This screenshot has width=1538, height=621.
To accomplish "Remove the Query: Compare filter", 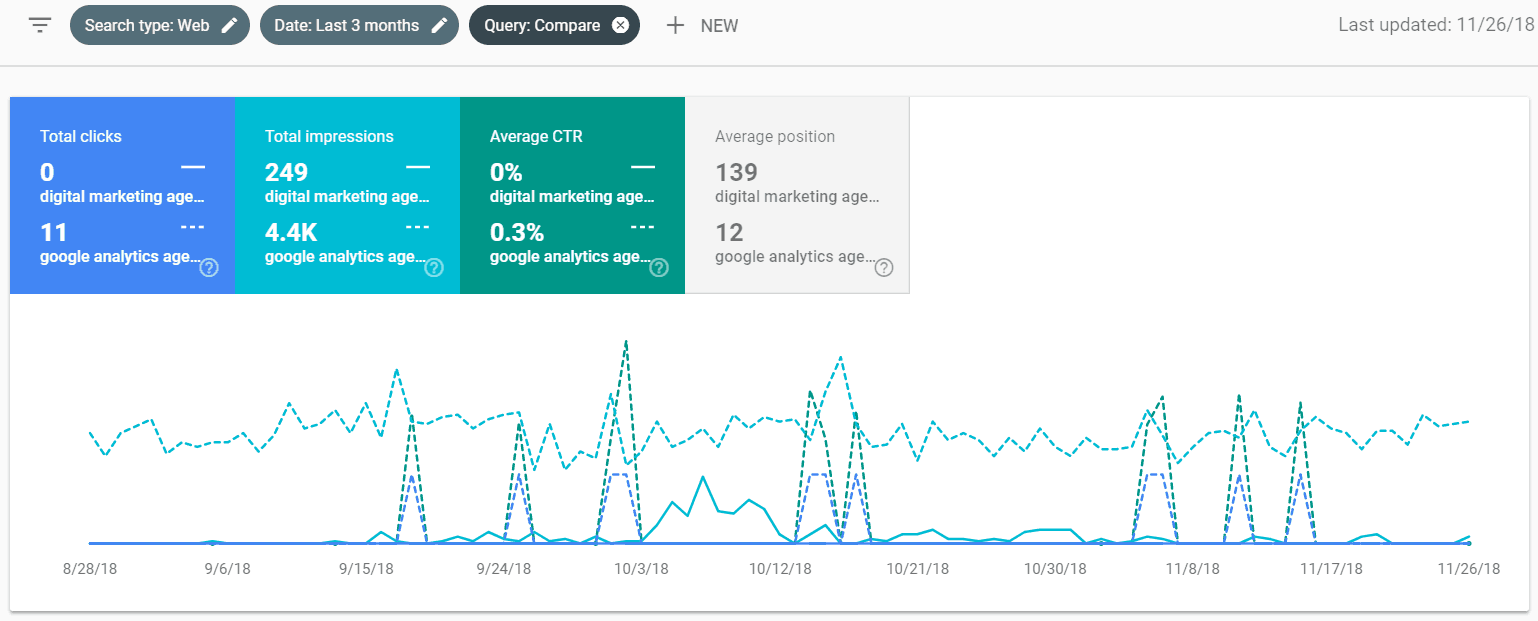I will [620, 26].
